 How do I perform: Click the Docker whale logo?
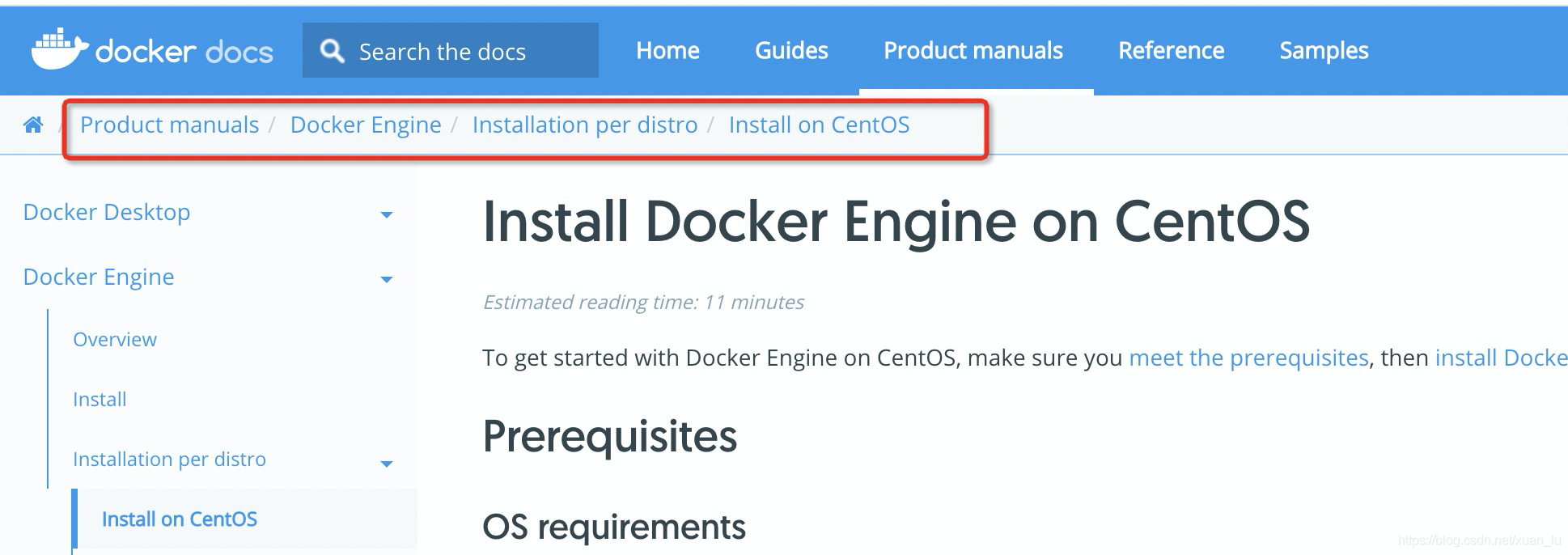(60, 50)
